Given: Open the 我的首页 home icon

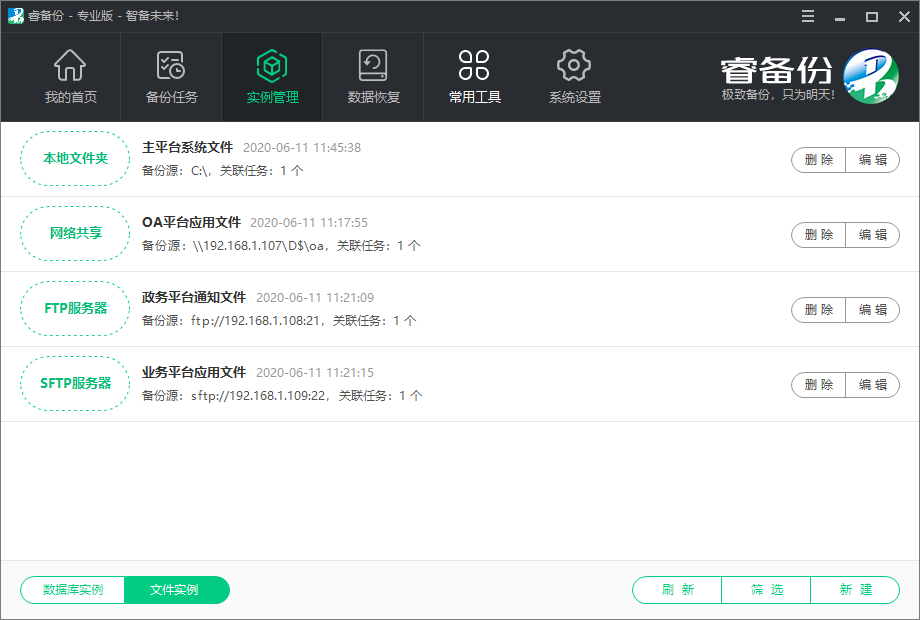Looking at the screenshot, I should coord(70,67).
